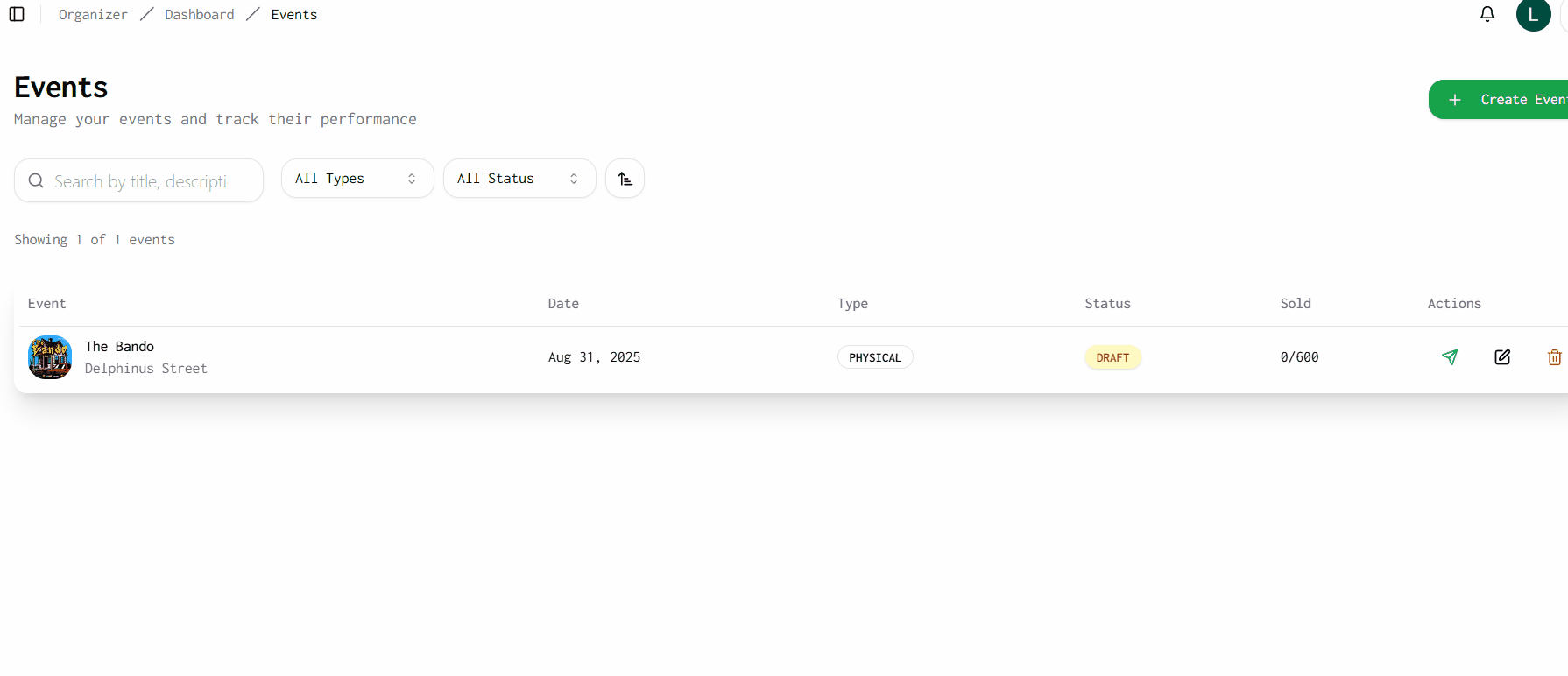The image size is (1568, 676).
Task: Open the All Types dropdown
Action: click(x=357, y=179)
